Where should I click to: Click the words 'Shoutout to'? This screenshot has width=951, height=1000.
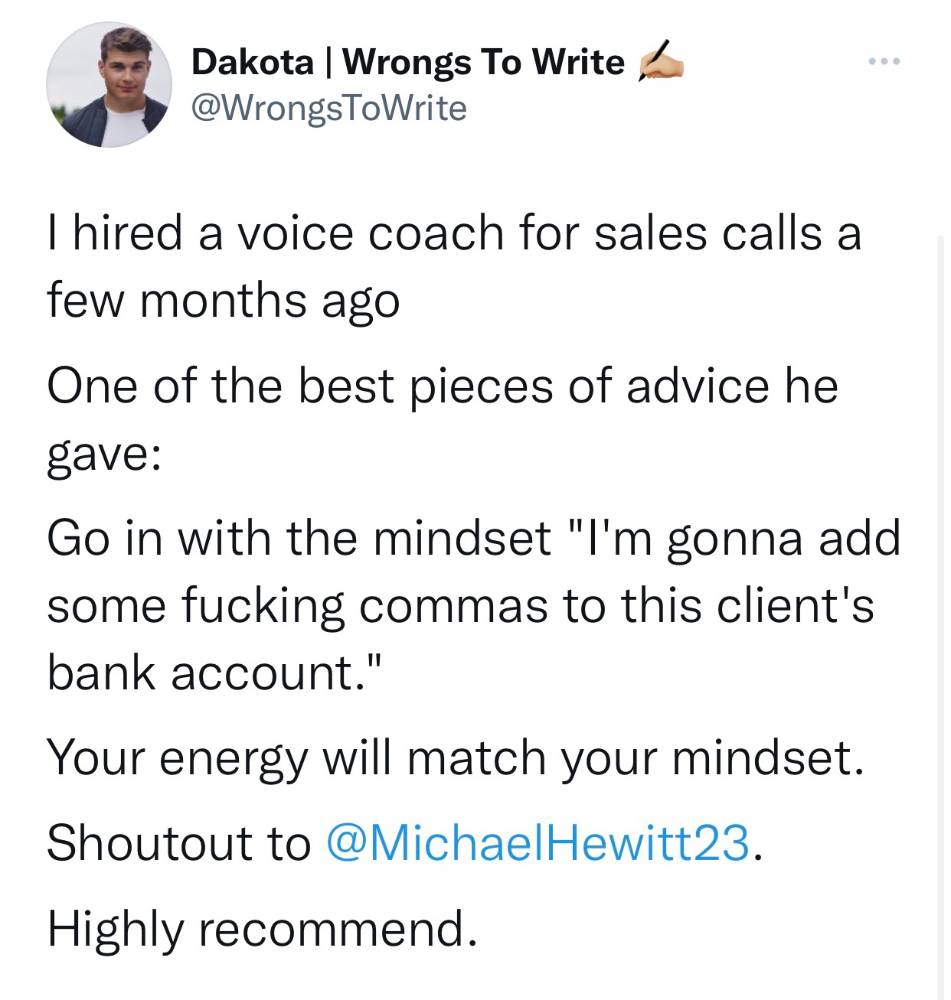pyautogui.click(x=179, y=842)
